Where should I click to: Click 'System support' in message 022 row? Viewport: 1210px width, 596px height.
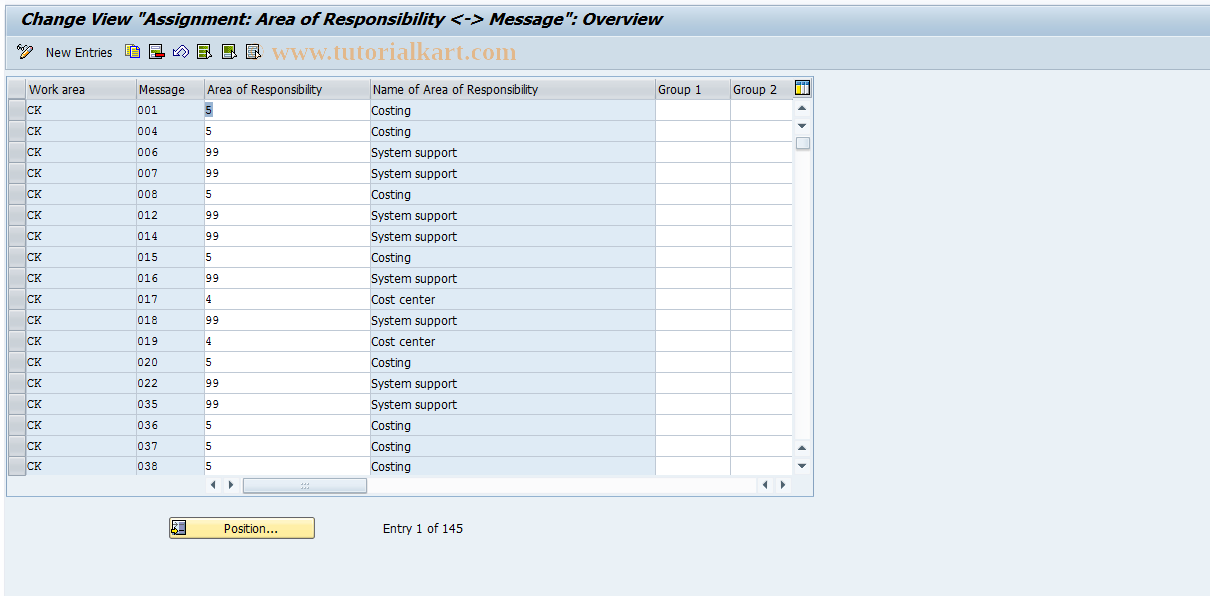[414, 384]
